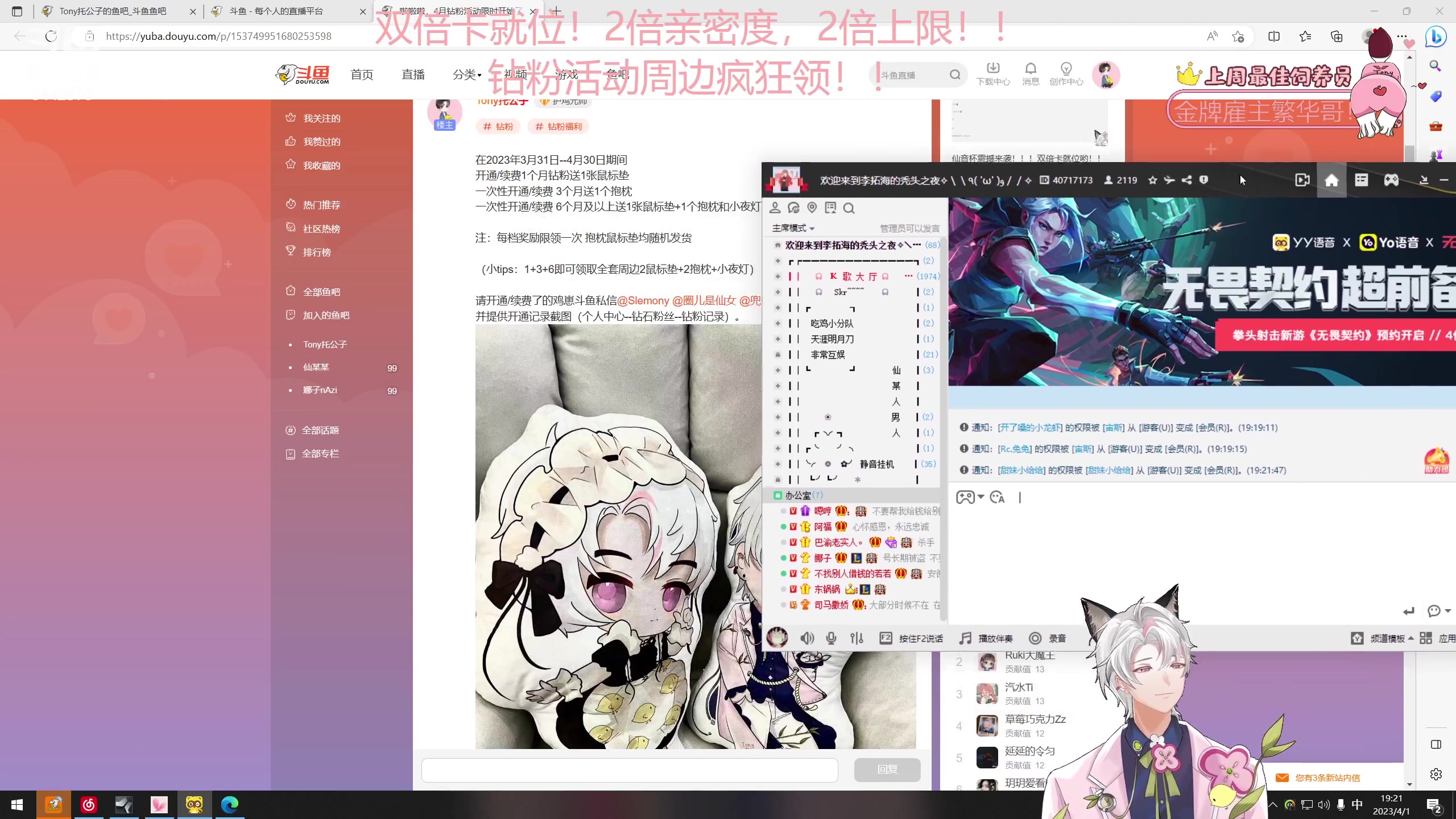1456x819 pixels.
Task: Click the @Slemony mention link
Action: click(x=643, y=301)
